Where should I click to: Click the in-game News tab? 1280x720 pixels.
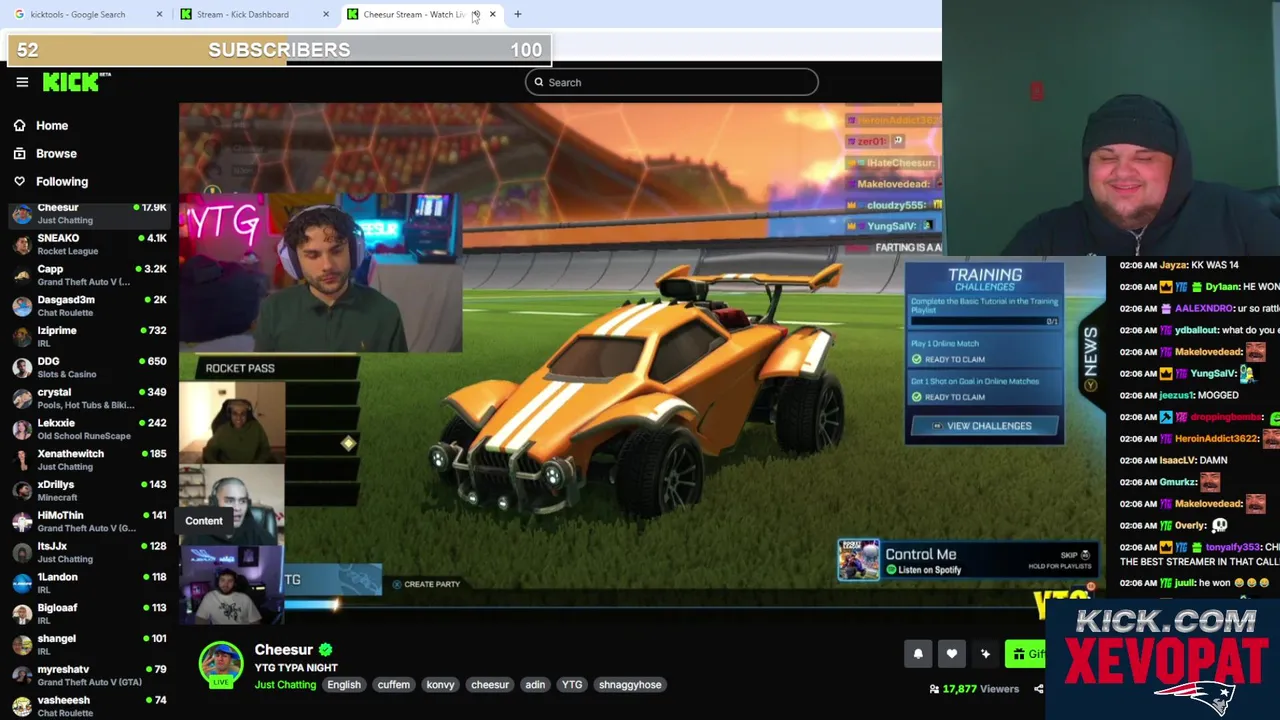pyautogui.click(x=1090, y=358)
